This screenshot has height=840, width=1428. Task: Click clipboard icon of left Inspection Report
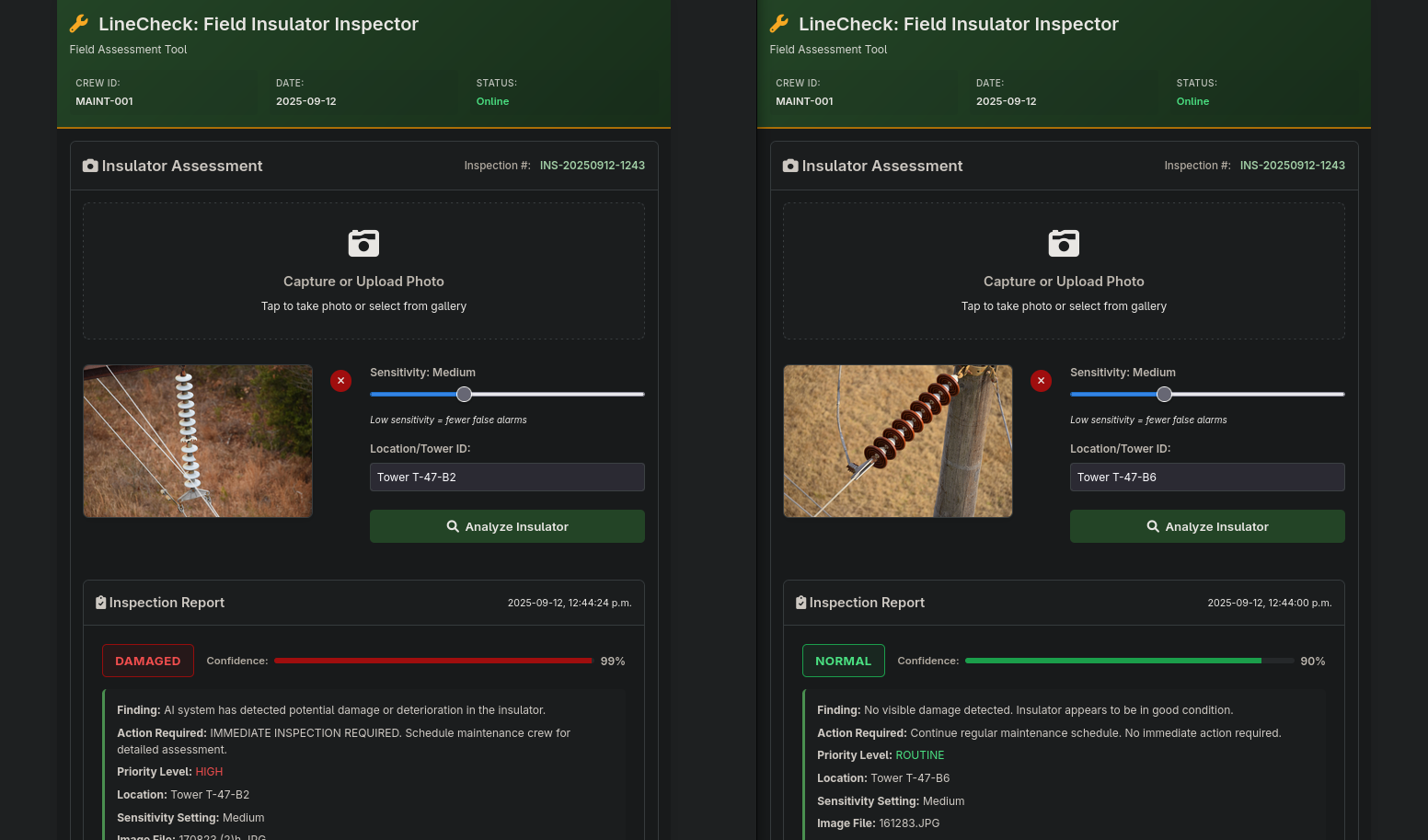click(101, 603)
